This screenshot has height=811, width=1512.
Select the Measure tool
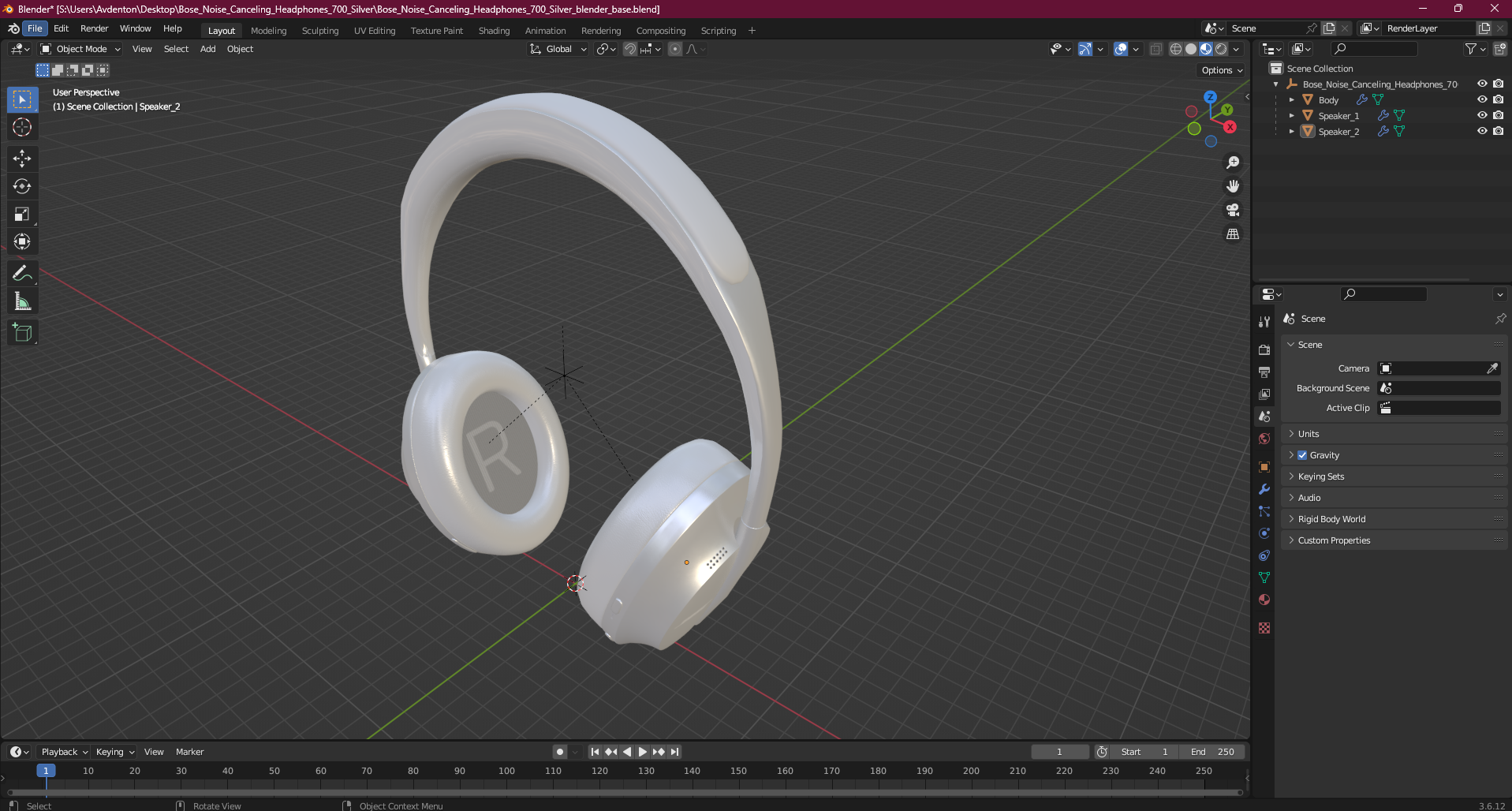(x=22, y=301)
